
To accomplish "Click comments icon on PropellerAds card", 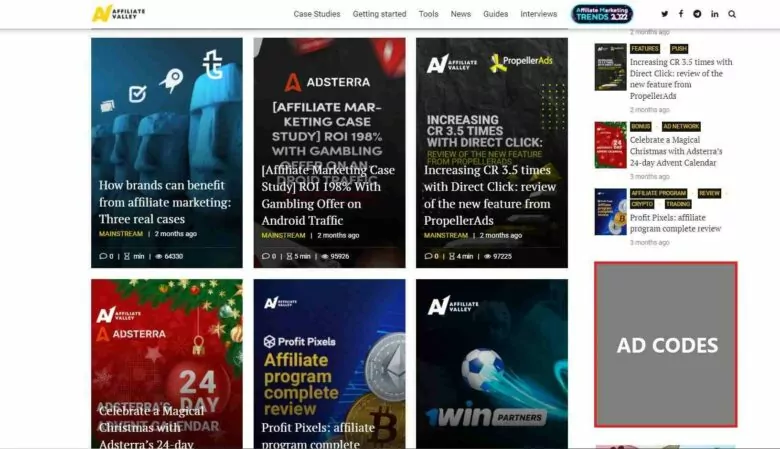I will tap(428, 256).
